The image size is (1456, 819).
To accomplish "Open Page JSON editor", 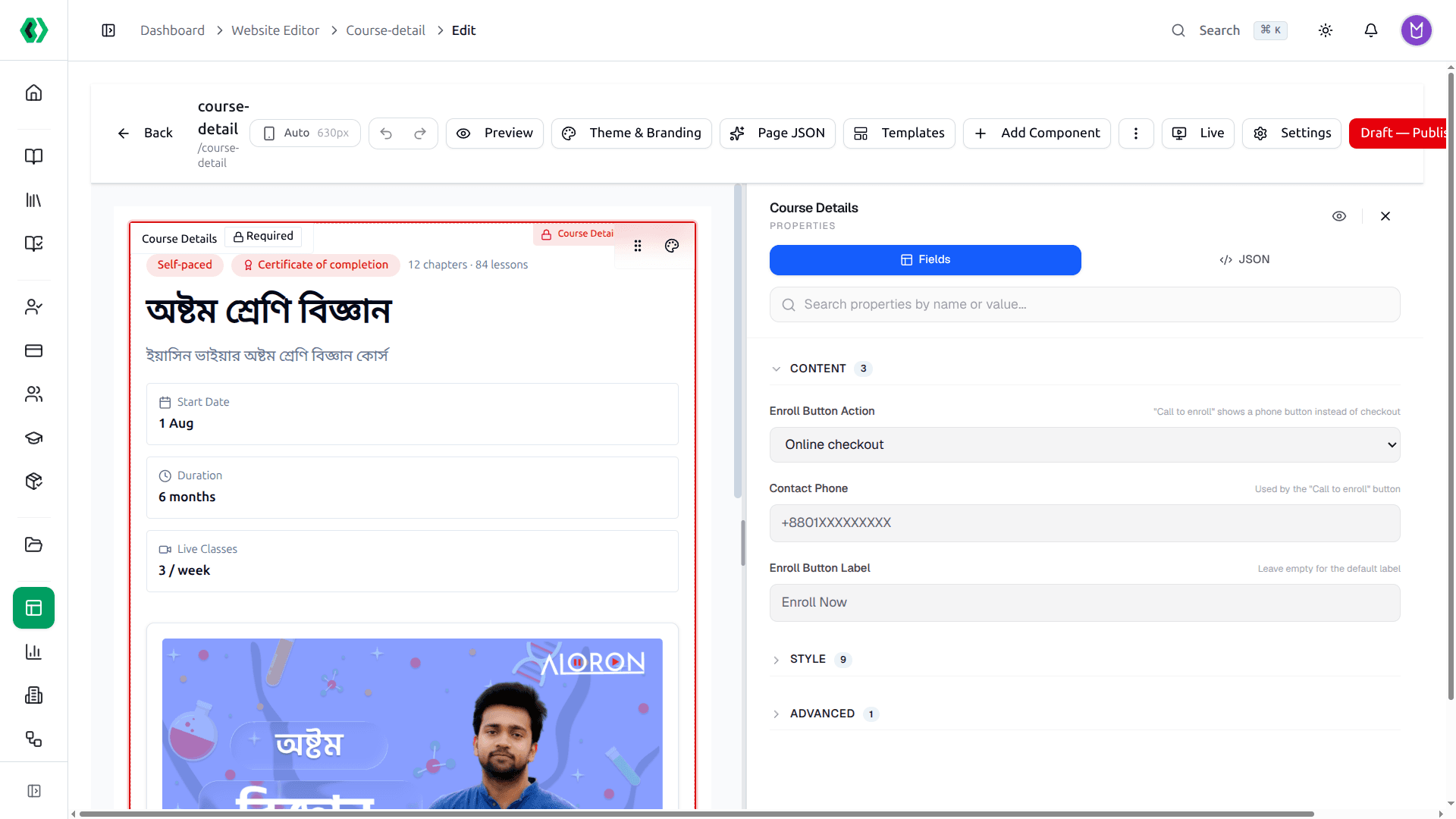I will (x=777, y=133).
